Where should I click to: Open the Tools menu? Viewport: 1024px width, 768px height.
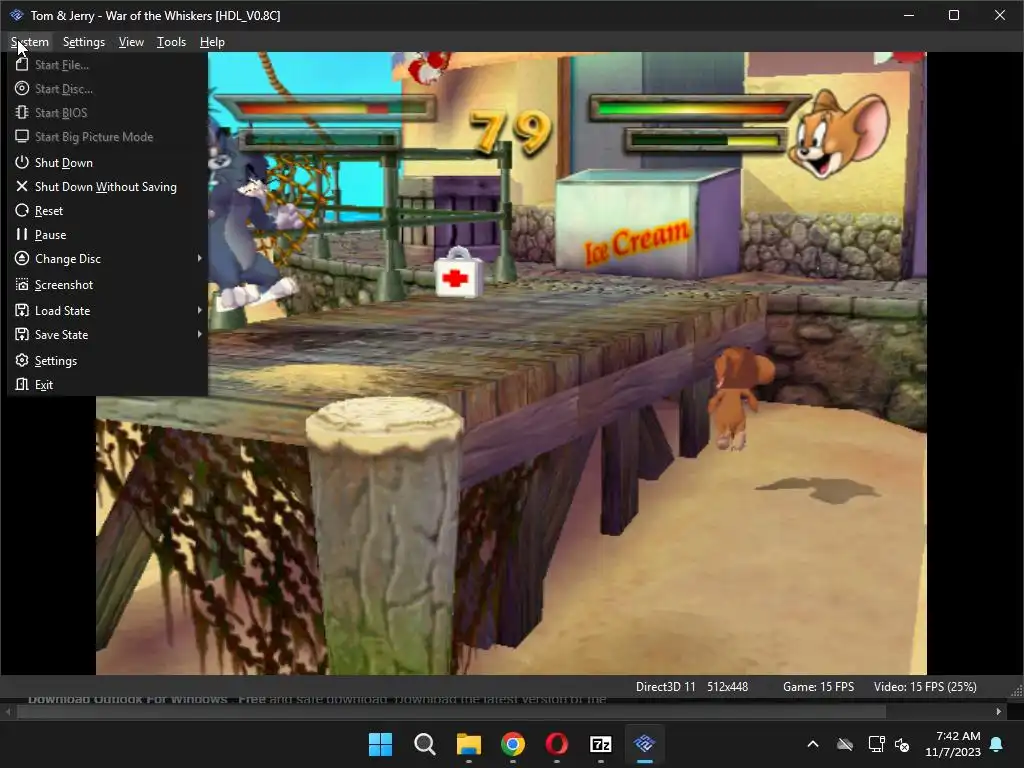coord(171,42)
